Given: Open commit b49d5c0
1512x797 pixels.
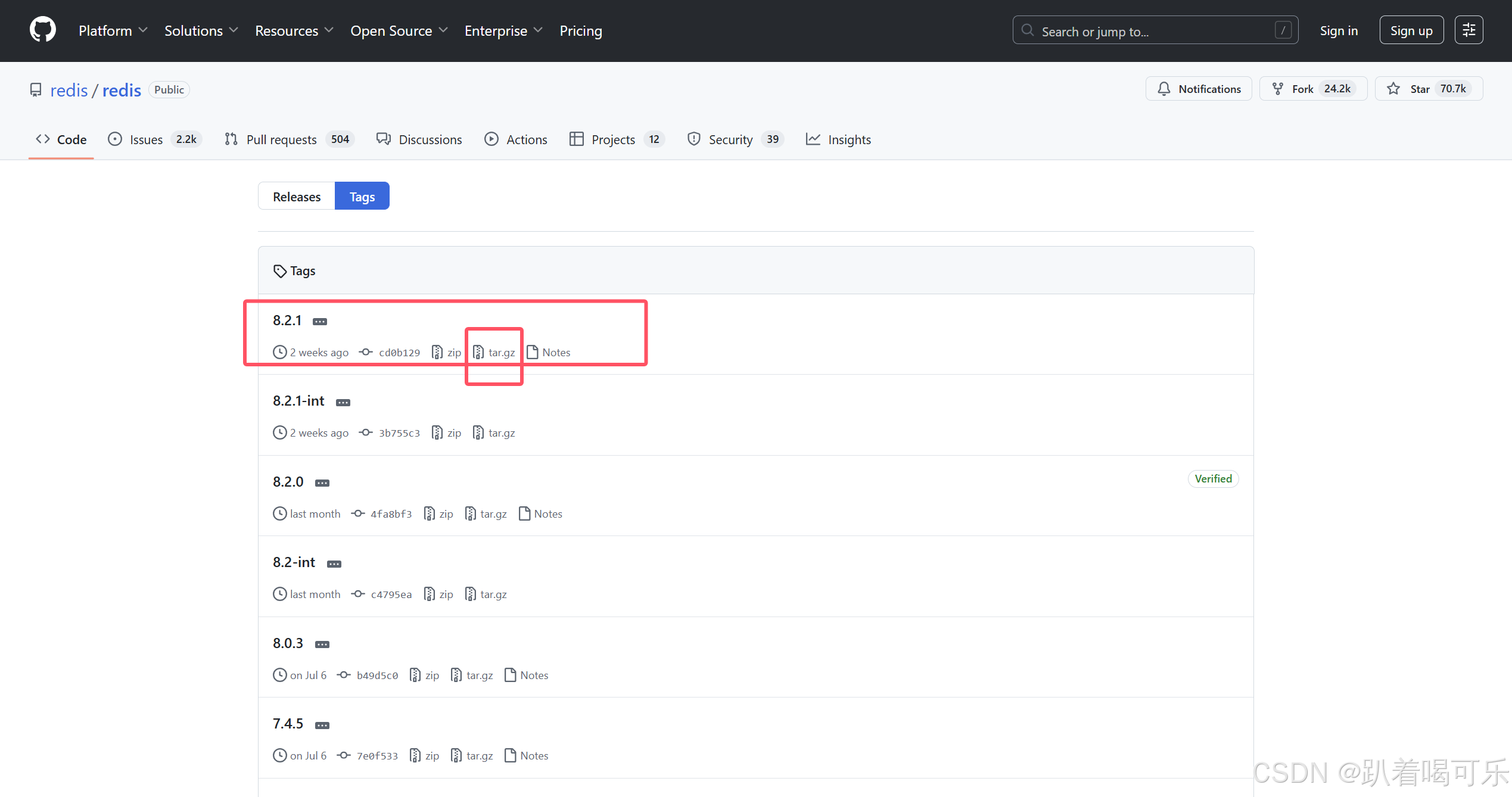Looking at the screenshot, I should tap(368, 675).
